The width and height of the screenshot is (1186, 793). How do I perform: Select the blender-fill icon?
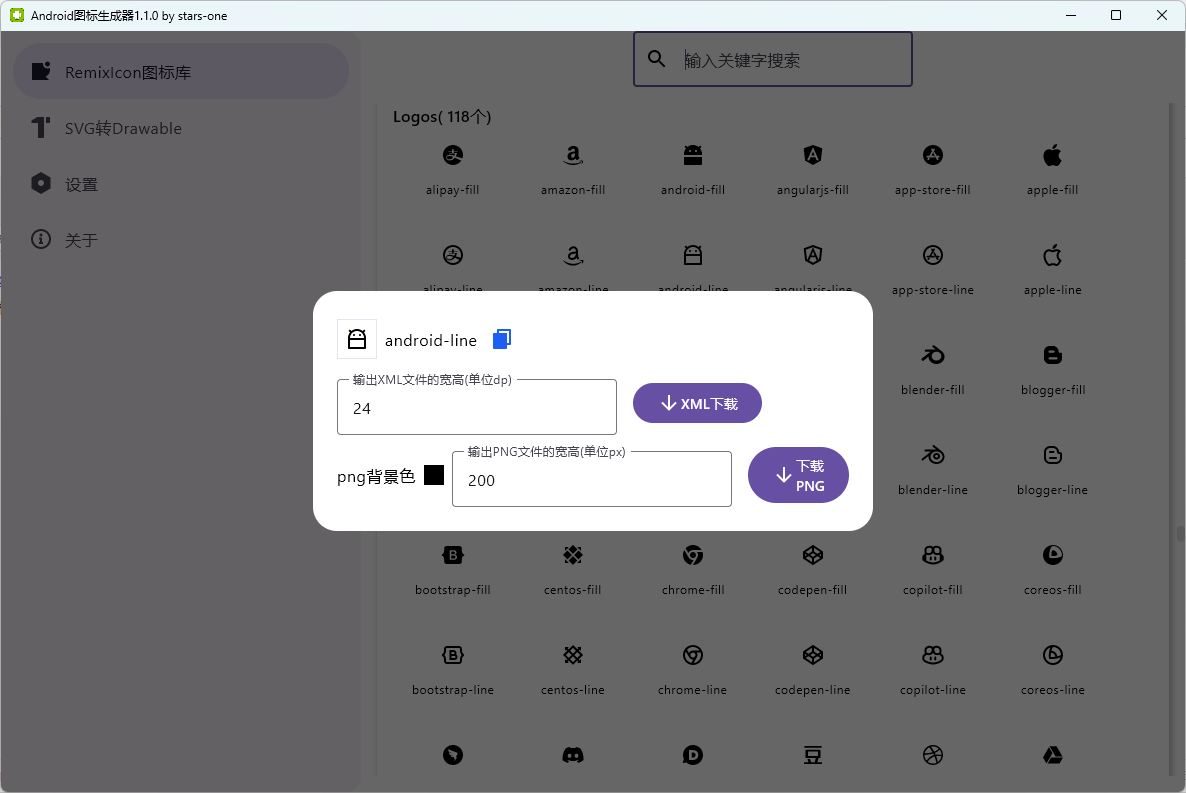pyautogui.click(x=933, y=355)
